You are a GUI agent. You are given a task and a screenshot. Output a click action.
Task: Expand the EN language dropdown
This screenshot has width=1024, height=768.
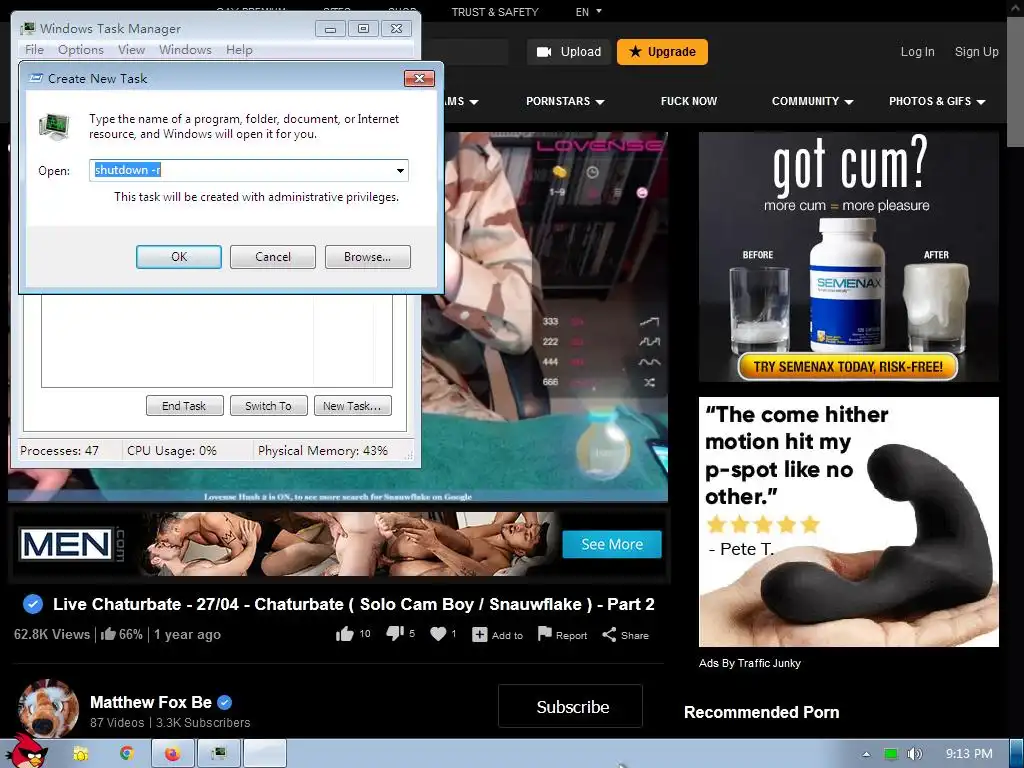[x=588, y=12]
